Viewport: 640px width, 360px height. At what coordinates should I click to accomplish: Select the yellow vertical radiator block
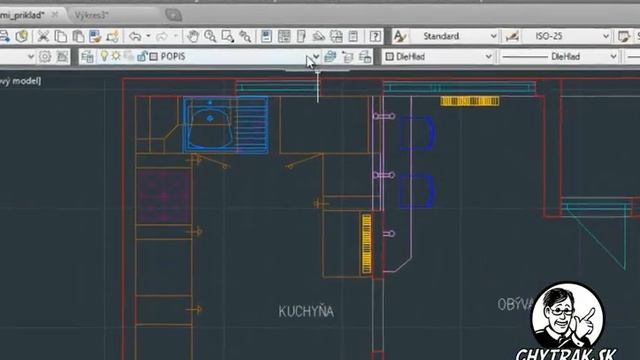pos(367,244)
